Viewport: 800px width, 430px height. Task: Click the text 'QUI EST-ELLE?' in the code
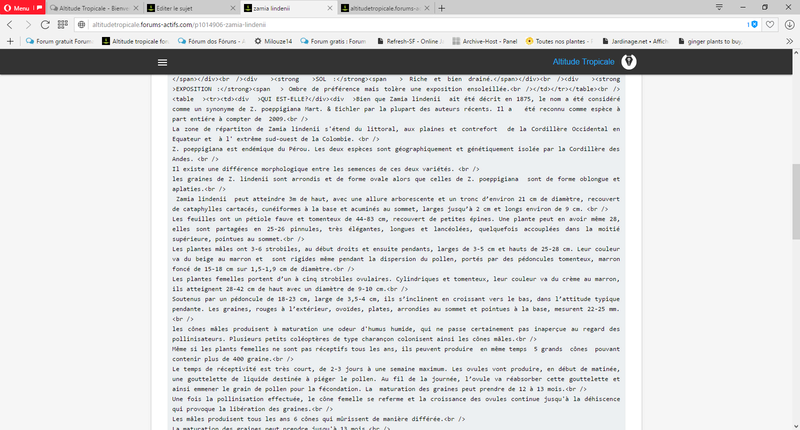point(282,99)
